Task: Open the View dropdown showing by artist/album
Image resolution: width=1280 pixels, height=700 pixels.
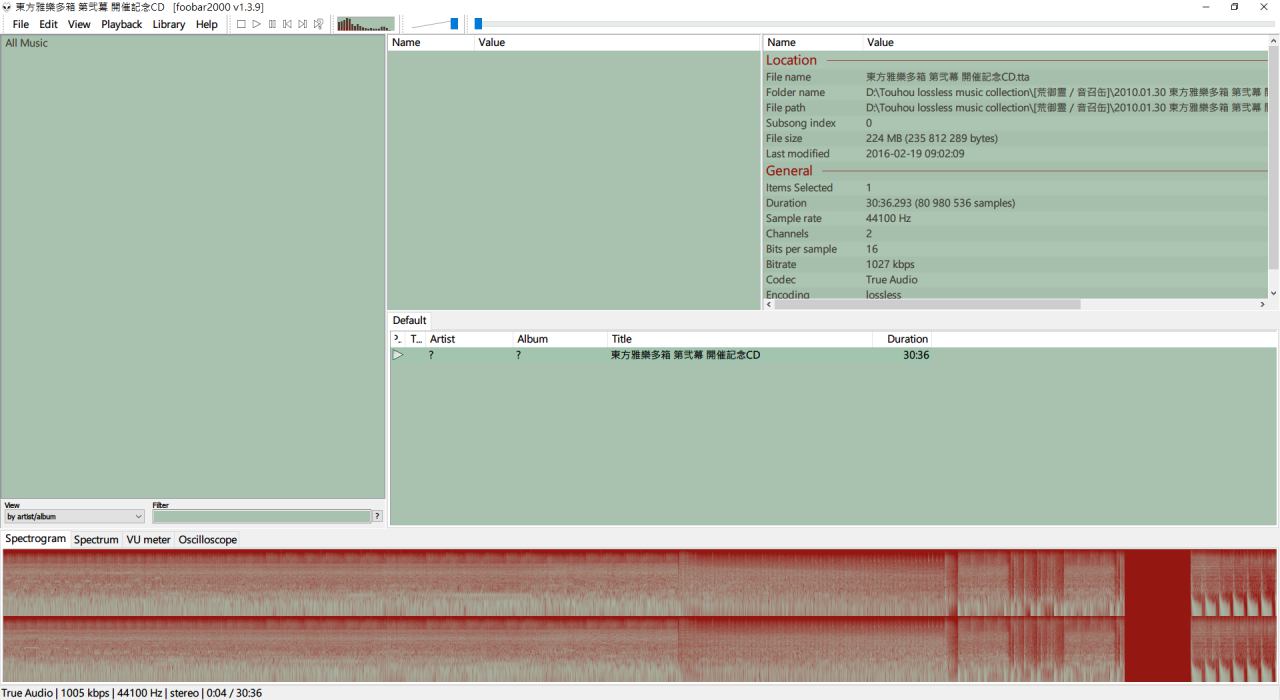Action: tap(75, 516)
